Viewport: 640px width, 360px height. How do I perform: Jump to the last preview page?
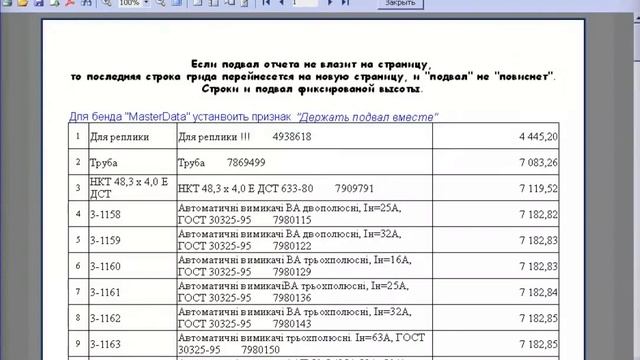(x=345, y=3)
